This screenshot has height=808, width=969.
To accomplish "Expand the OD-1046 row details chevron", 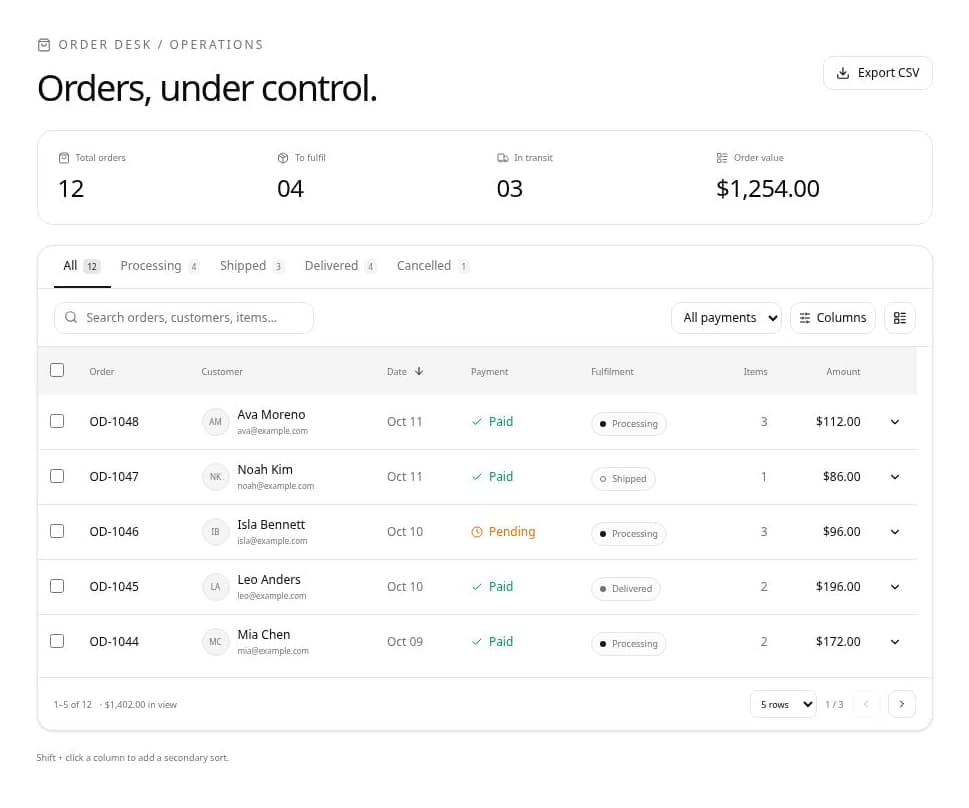I will pos(895,532).
